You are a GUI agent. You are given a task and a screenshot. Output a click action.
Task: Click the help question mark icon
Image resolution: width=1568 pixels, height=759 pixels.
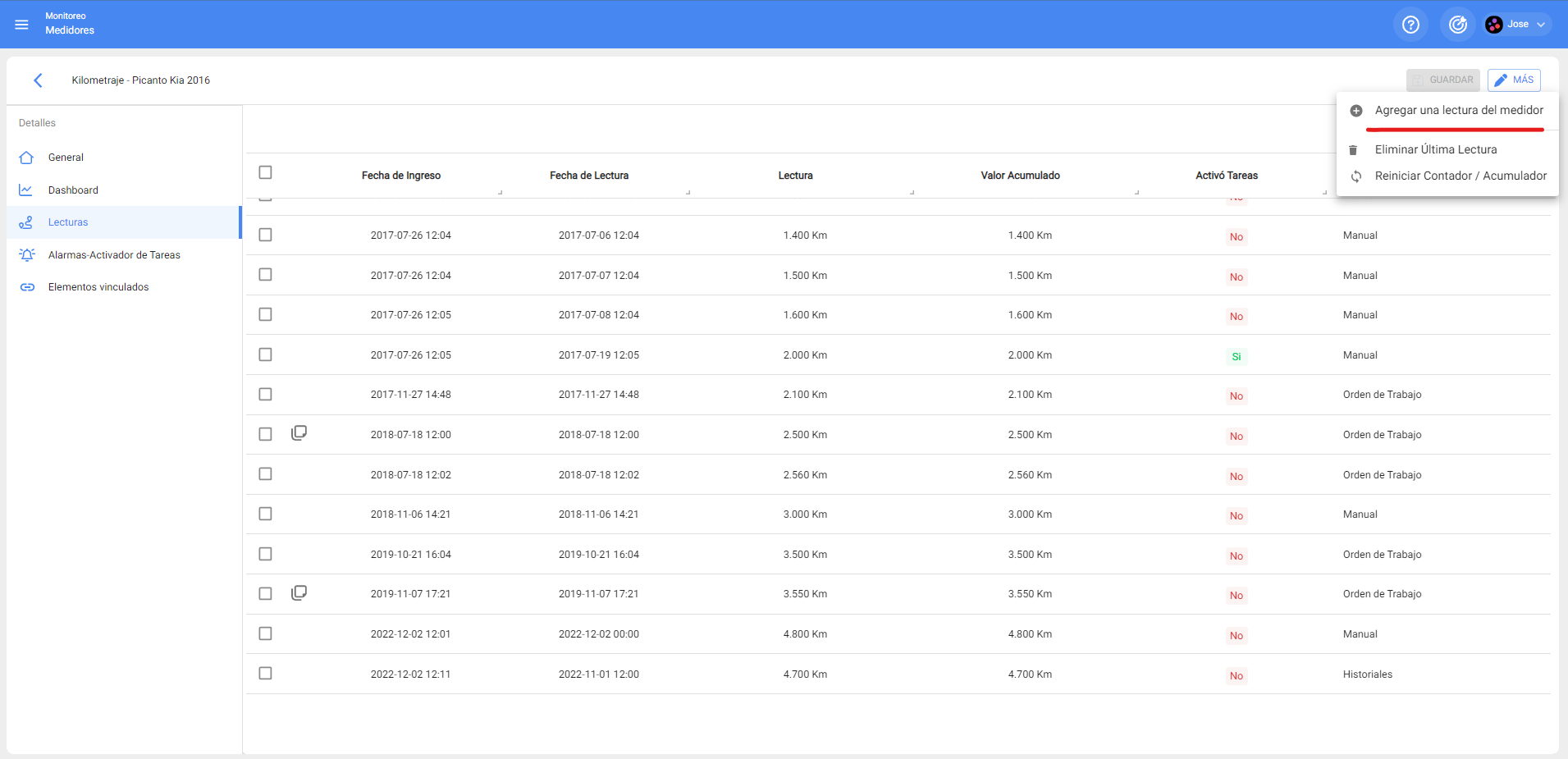(x=1410, y=25)
